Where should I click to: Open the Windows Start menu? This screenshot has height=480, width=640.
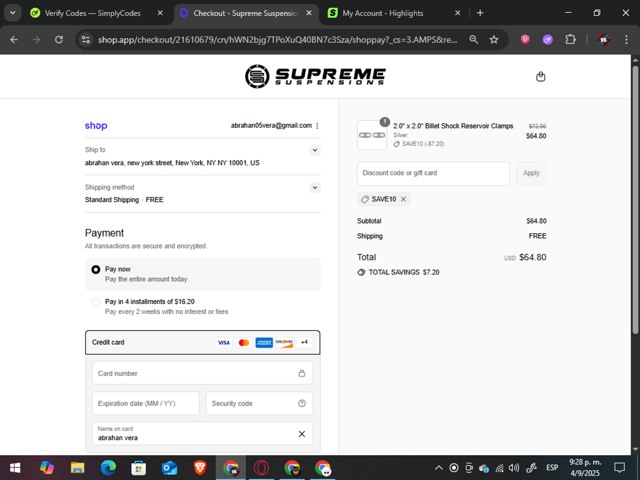(15, 468)
